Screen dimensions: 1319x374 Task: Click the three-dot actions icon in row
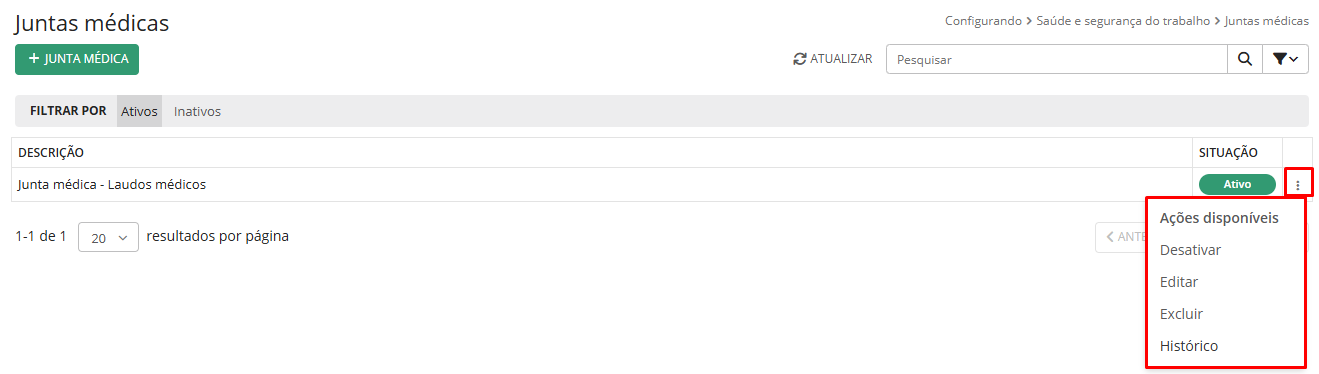(x=1298, y=184)
